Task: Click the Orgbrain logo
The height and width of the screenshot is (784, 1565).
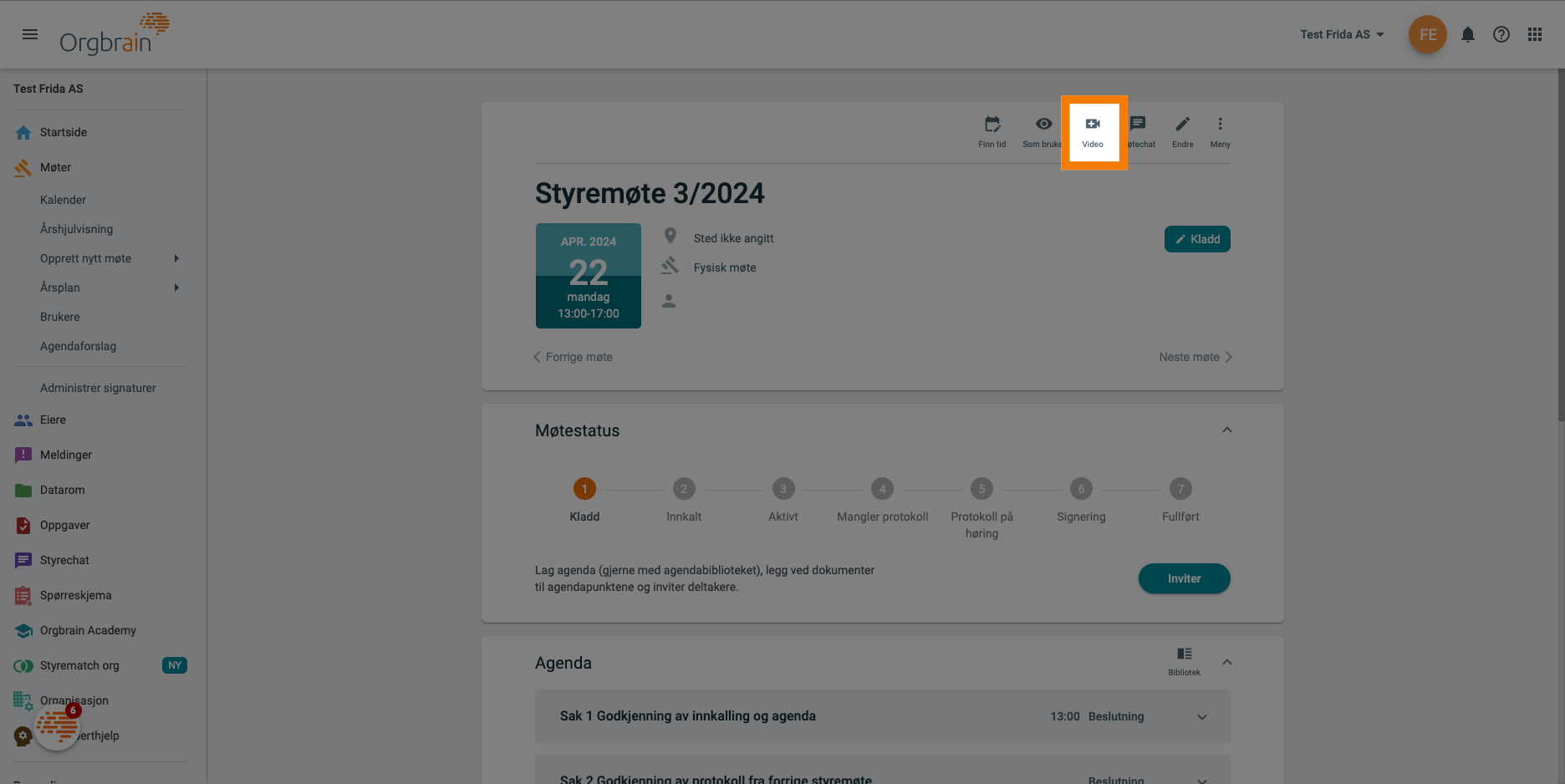Action: click(115, 34)
